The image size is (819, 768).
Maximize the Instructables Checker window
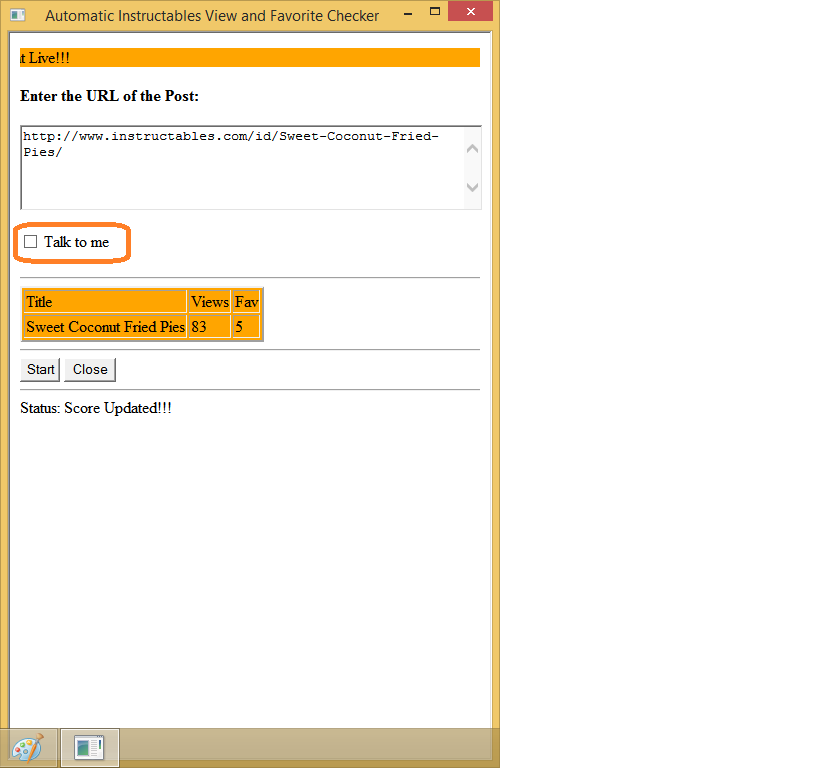pyautogui.click(x=435, y=11)
